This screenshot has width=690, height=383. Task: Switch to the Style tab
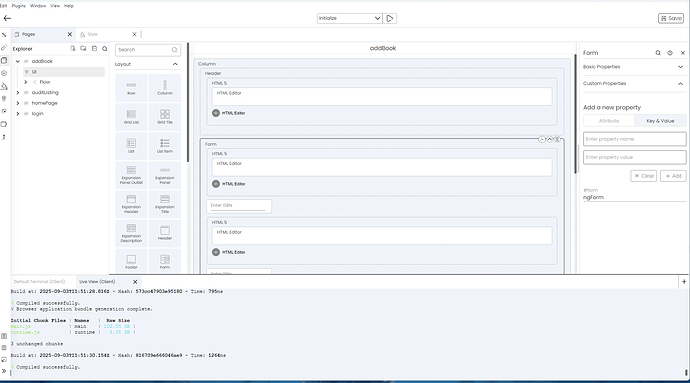click(92, 34)
